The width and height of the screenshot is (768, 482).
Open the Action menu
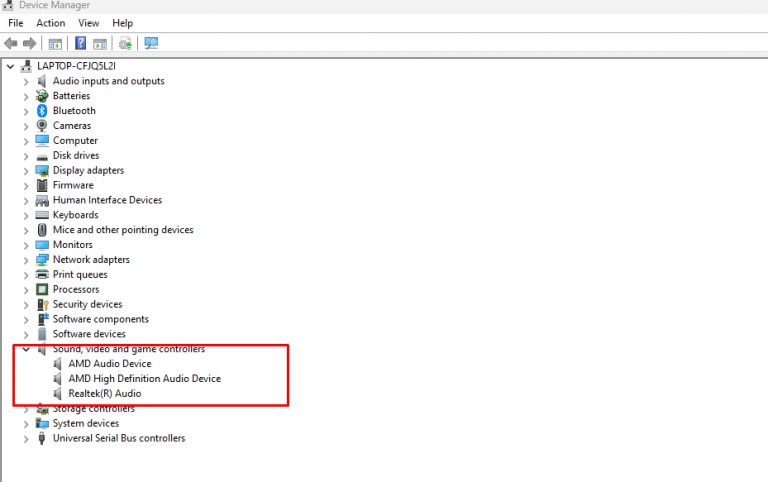pos(50,23)
